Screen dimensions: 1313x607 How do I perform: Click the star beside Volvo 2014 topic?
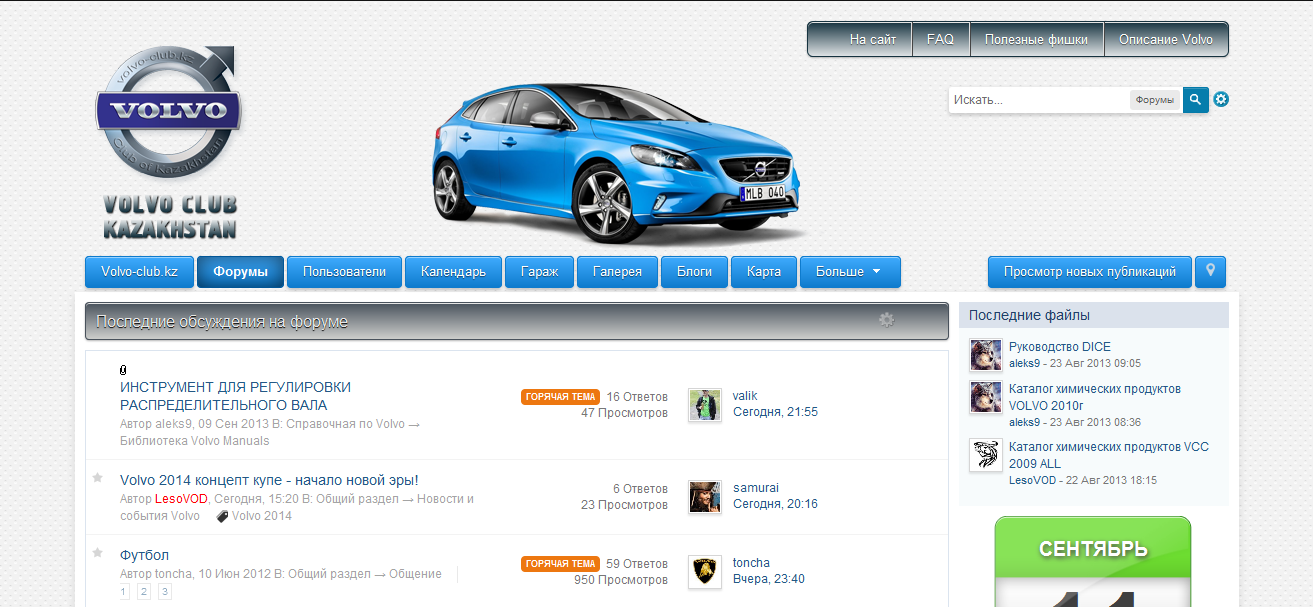[98, 478]
